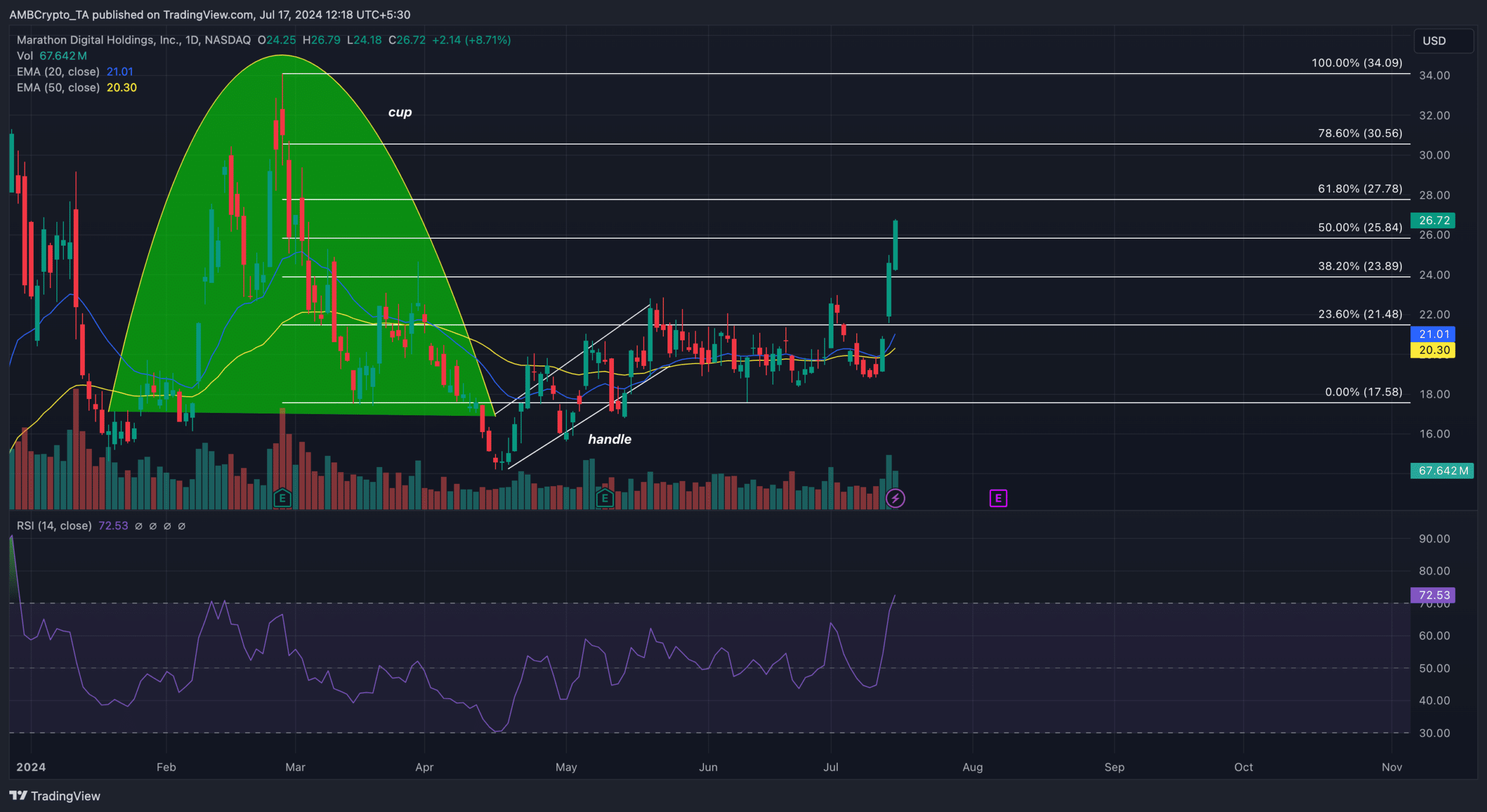Click the 67.642M volume axis tag
This screenshot has width=1487, height=812.
(1442, 470)
